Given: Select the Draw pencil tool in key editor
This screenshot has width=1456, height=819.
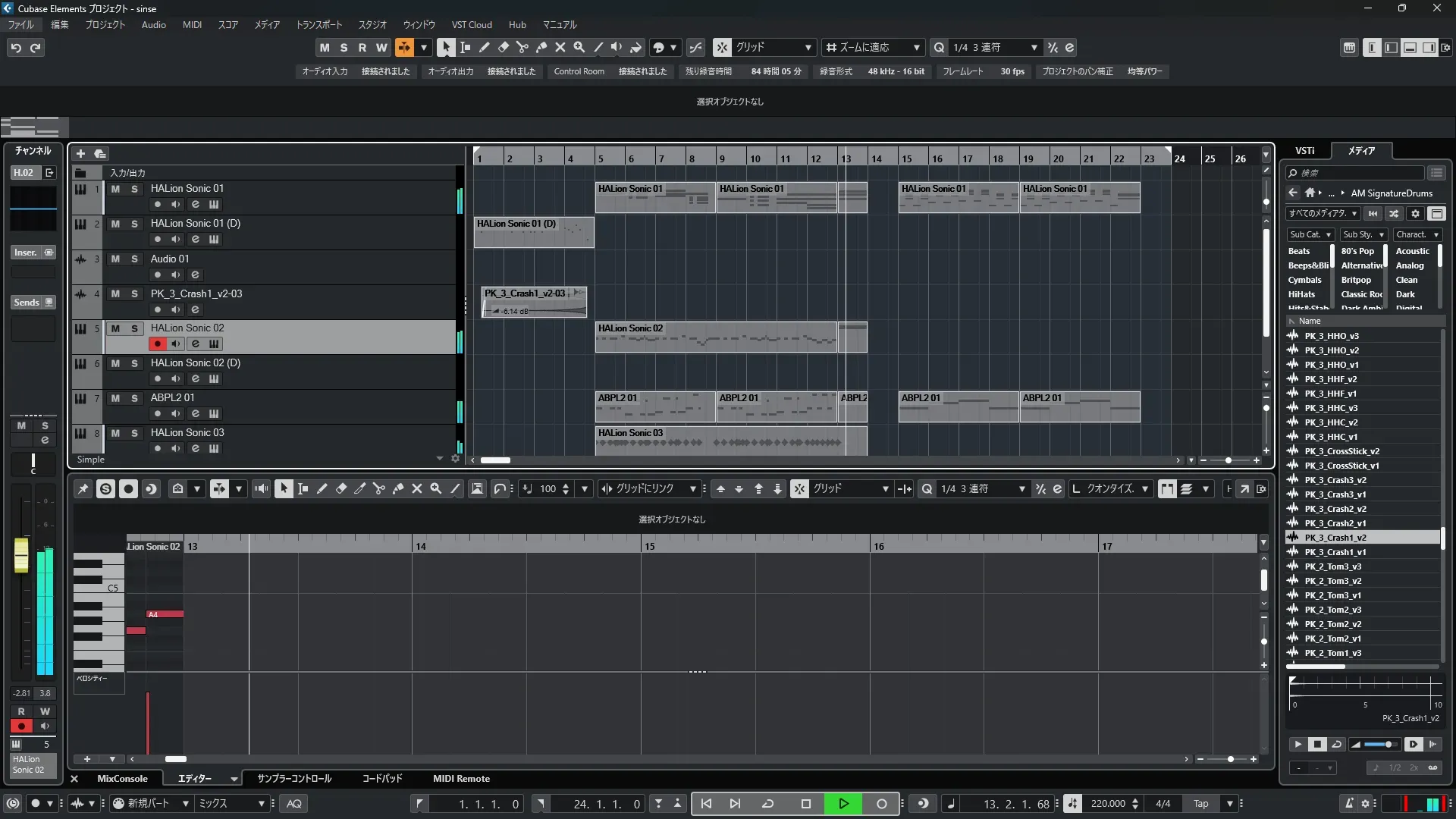Looking at the screenshot, I should pyautogui.click(x=322, y=488).
